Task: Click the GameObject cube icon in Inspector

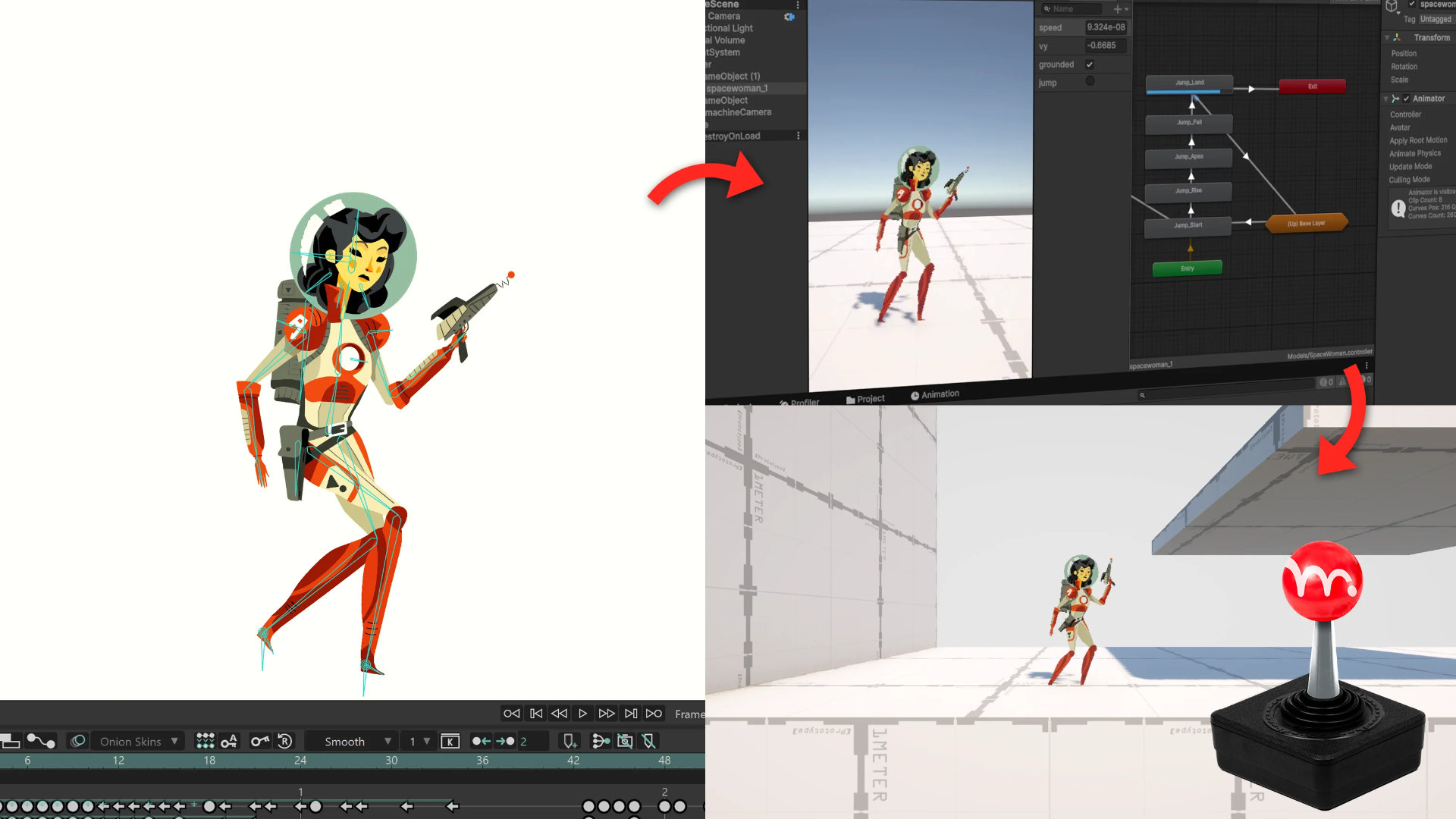Action: [x=1392, y=7]
